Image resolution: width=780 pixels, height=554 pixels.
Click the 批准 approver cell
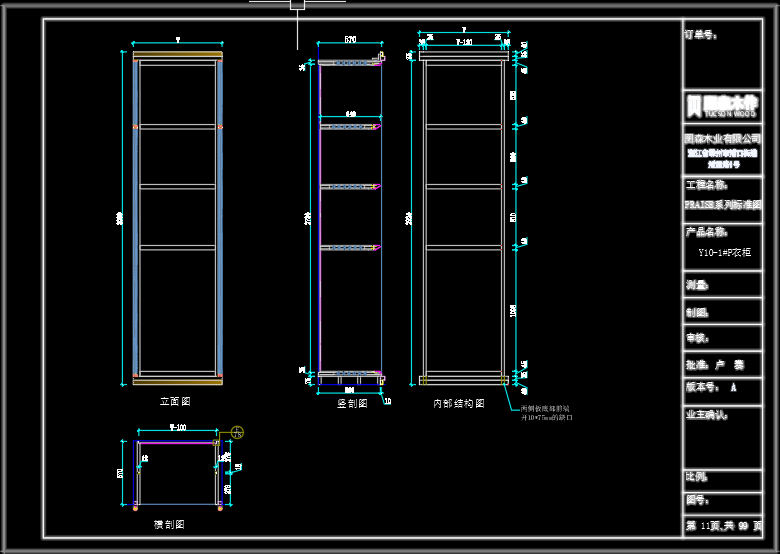point(722,365)
